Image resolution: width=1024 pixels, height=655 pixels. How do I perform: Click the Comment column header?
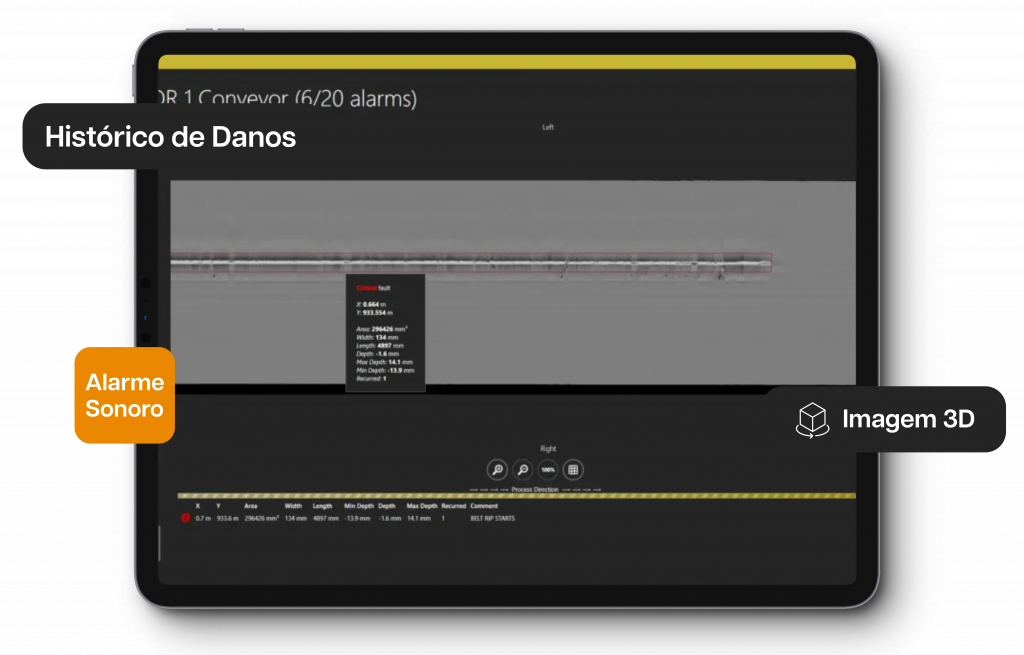pyautogui.click(x=484, y=506)
